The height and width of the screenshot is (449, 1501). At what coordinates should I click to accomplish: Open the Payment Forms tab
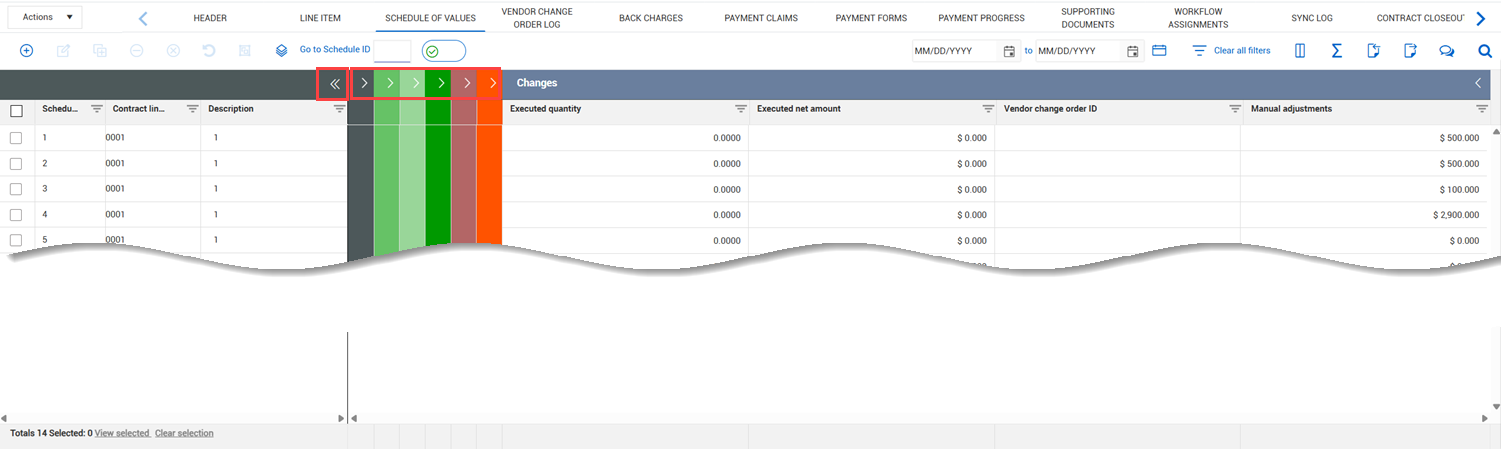pyautogui.click(x=869, y=18)
